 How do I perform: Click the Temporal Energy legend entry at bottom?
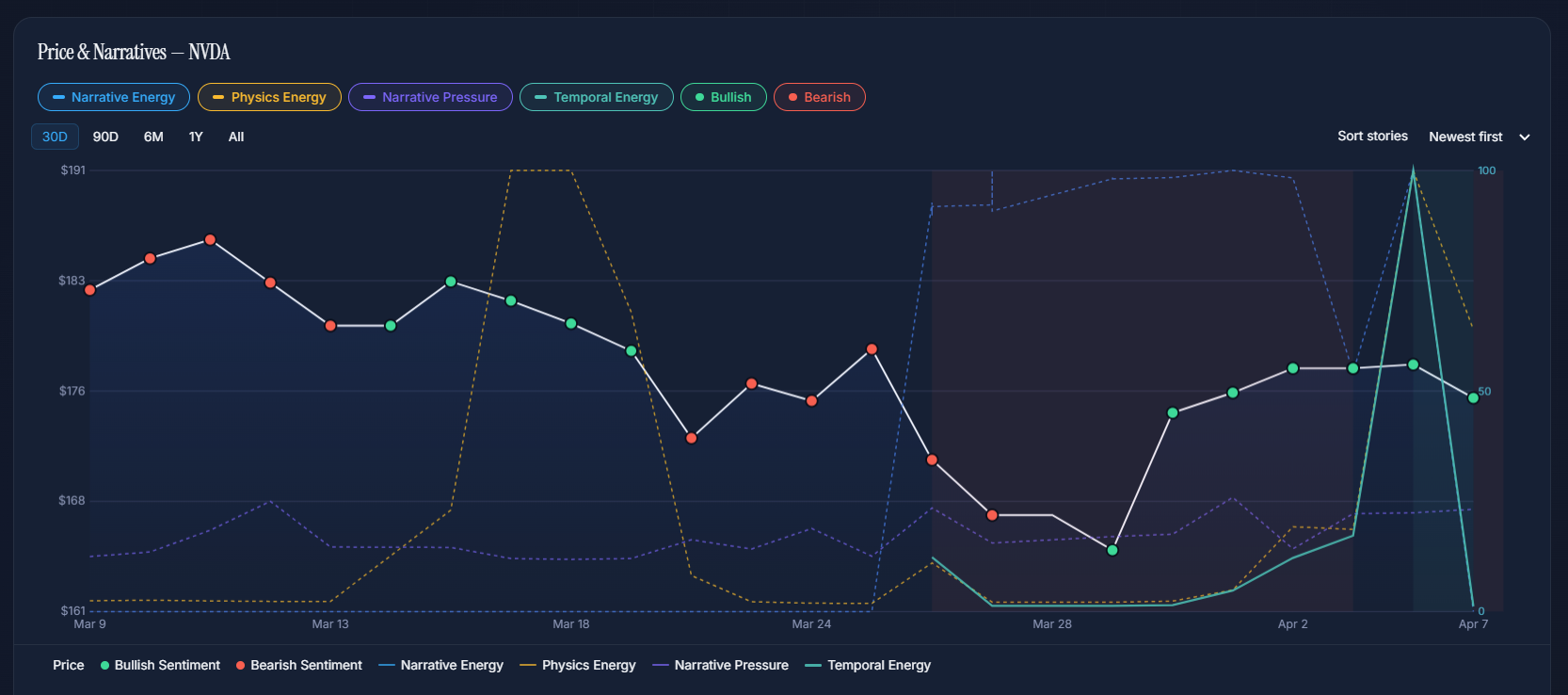(x=868, y=665)
